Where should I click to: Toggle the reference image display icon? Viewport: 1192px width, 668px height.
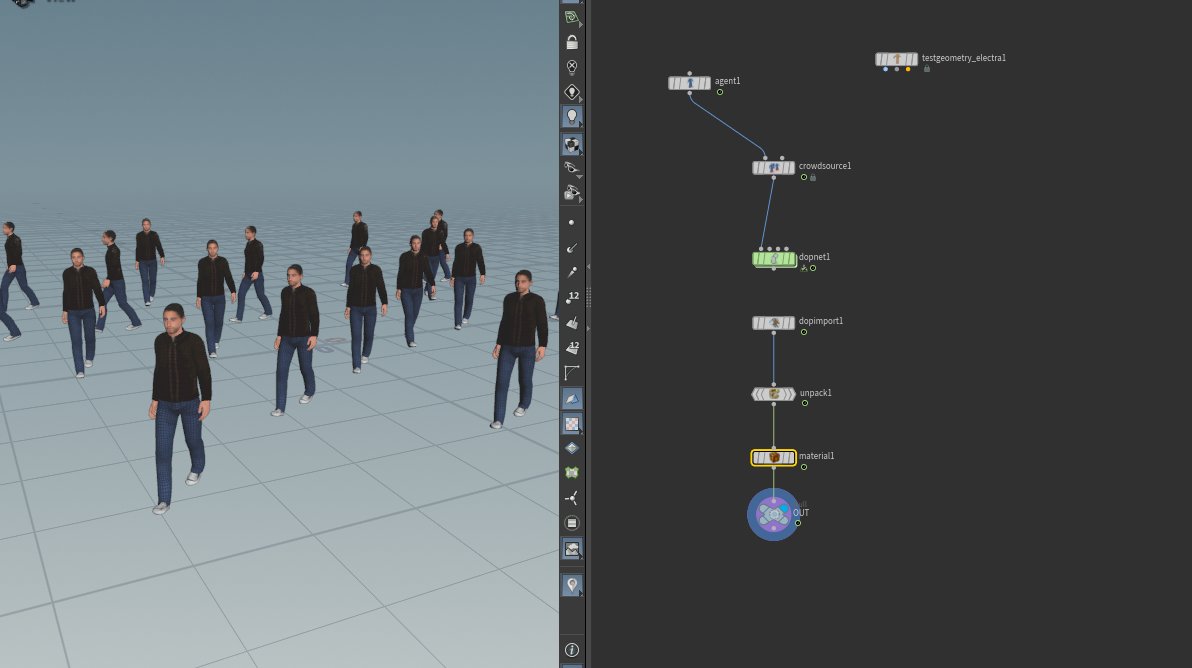coord(572,549)
